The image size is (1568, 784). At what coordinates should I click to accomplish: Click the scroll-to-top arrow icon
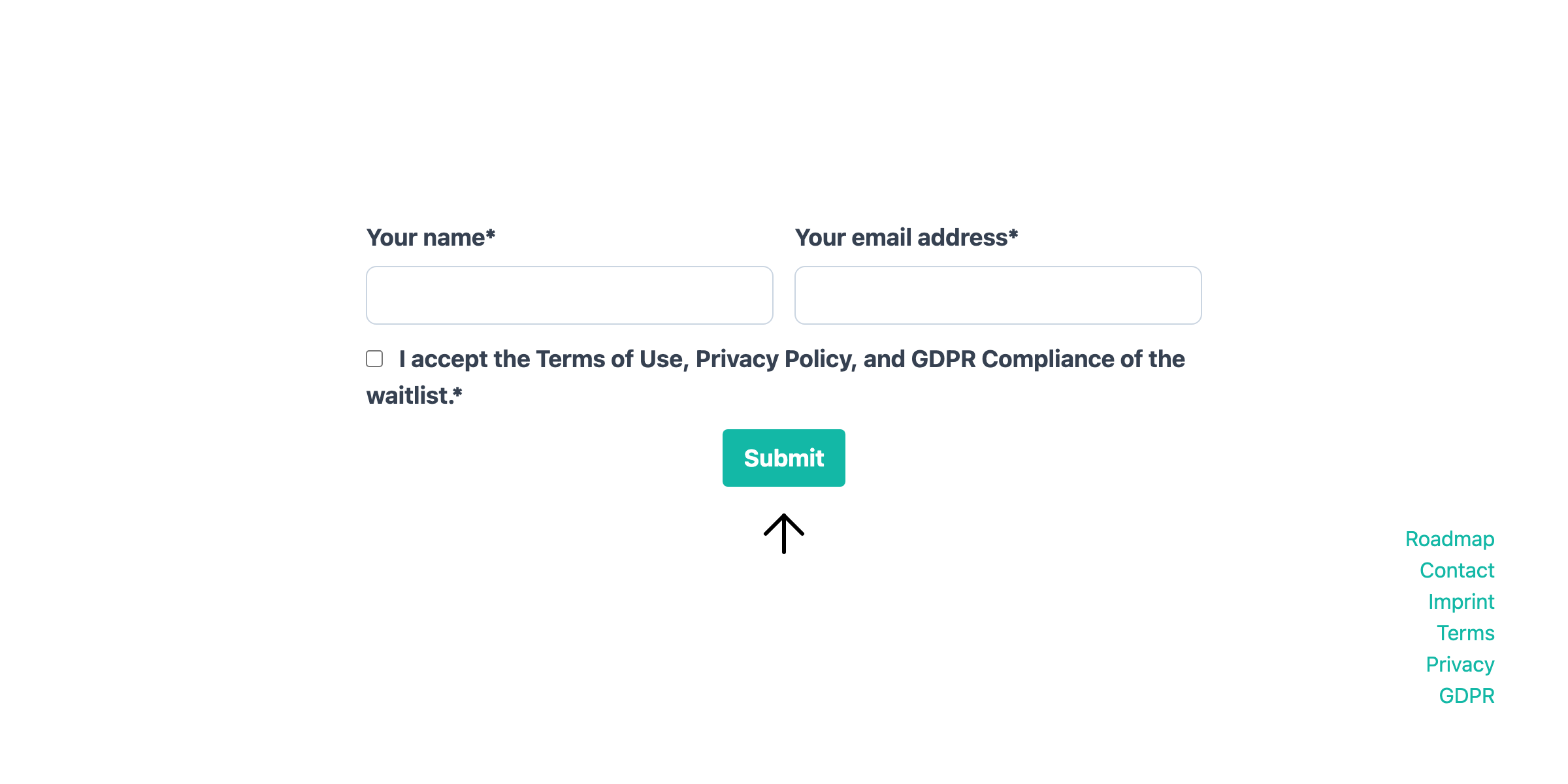click(783, 533)
